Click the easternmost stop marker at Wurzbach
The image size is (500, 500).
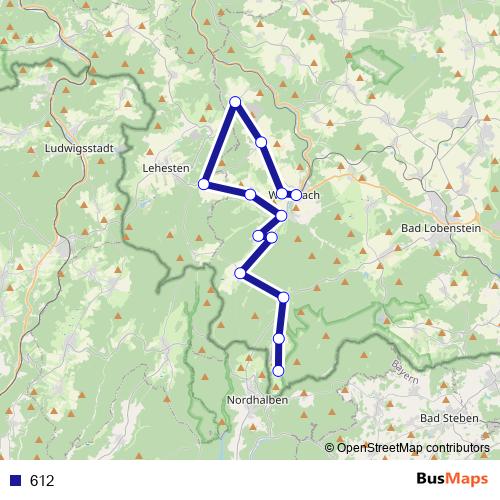(x=296, y=195)
